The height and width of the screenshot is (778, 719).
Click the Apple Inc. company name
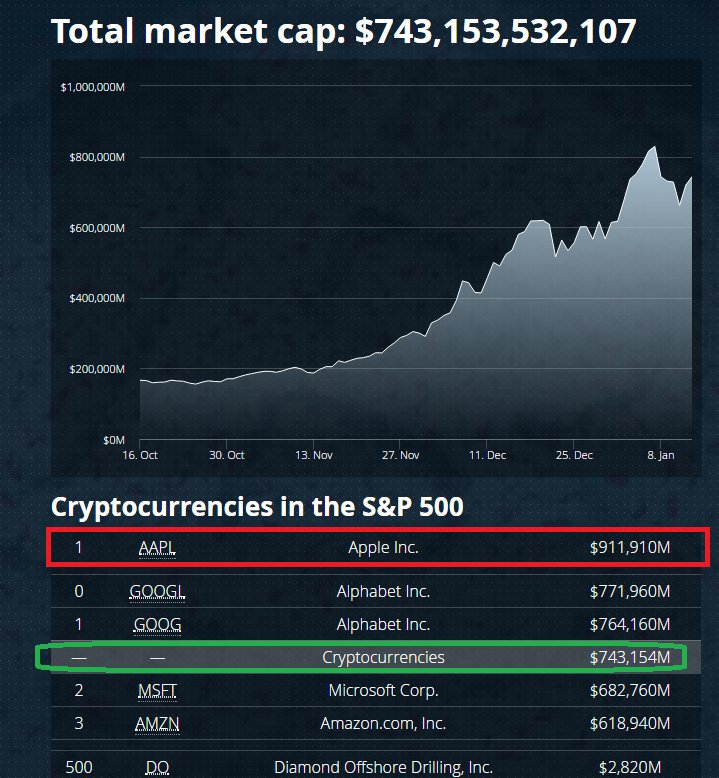pyautogui.click(x=384, y=547)
